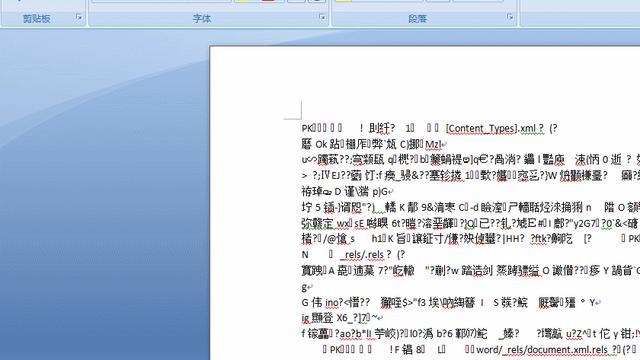Open the 字体 font dialog launcher
Image resolution: width=640 pixels, height=360 pixels.
point(322,17)
